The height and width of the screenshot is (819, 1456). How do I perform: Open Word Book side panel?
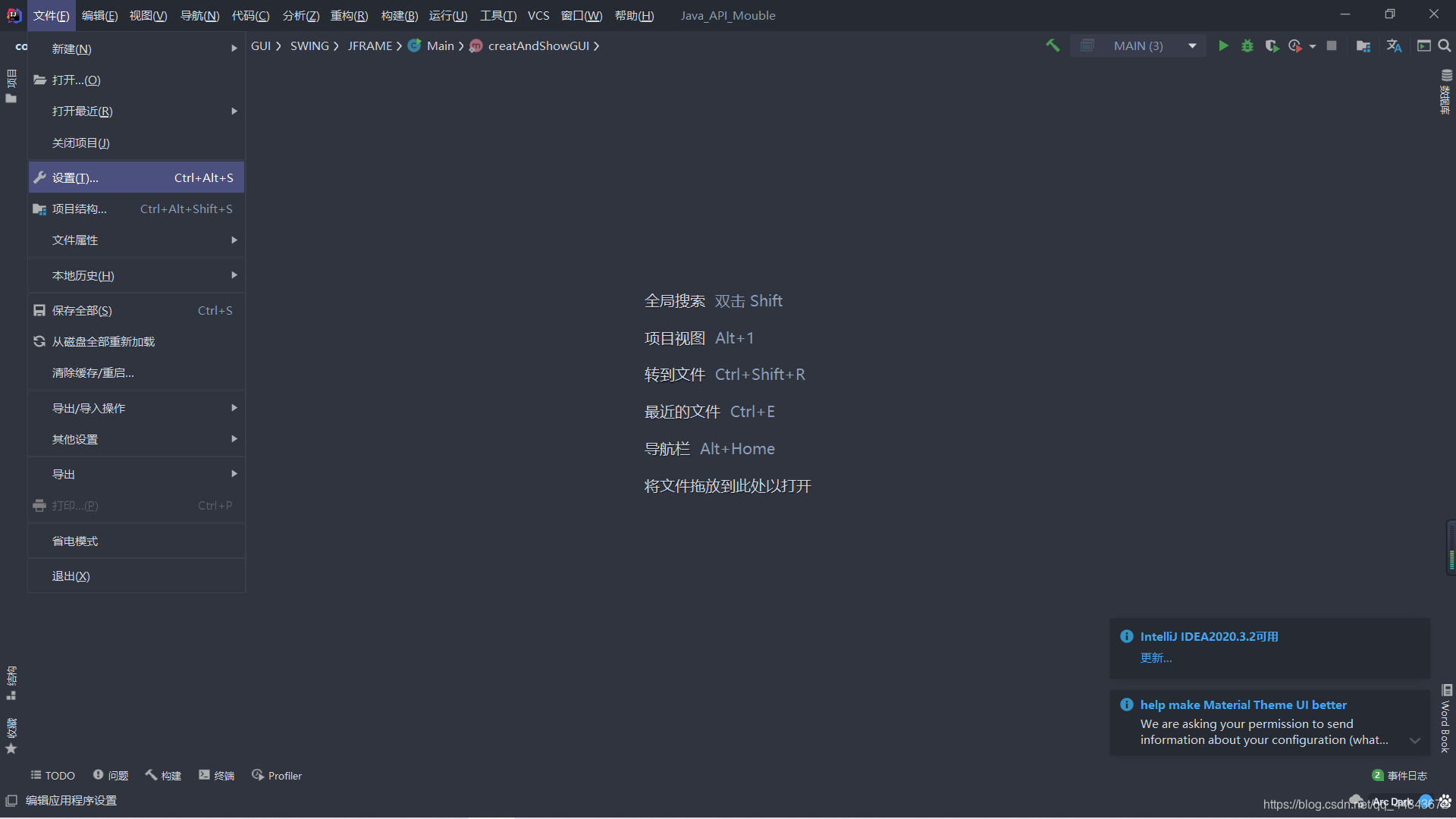point(1446,718)
